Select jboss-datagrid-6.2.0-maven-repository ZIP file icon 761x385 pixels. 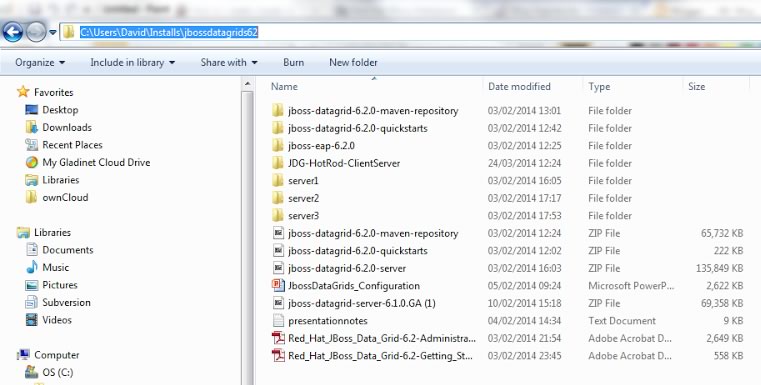click(x=278, y=233)
